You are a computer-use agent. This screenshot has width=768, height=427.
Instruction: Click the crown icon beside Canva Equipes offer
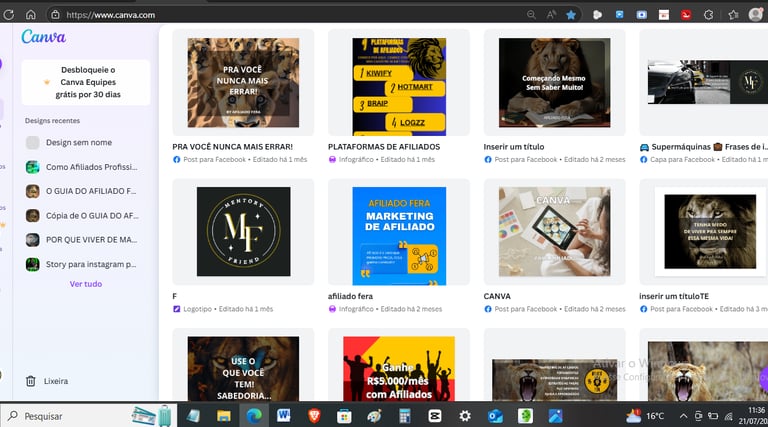pos(47,82)
